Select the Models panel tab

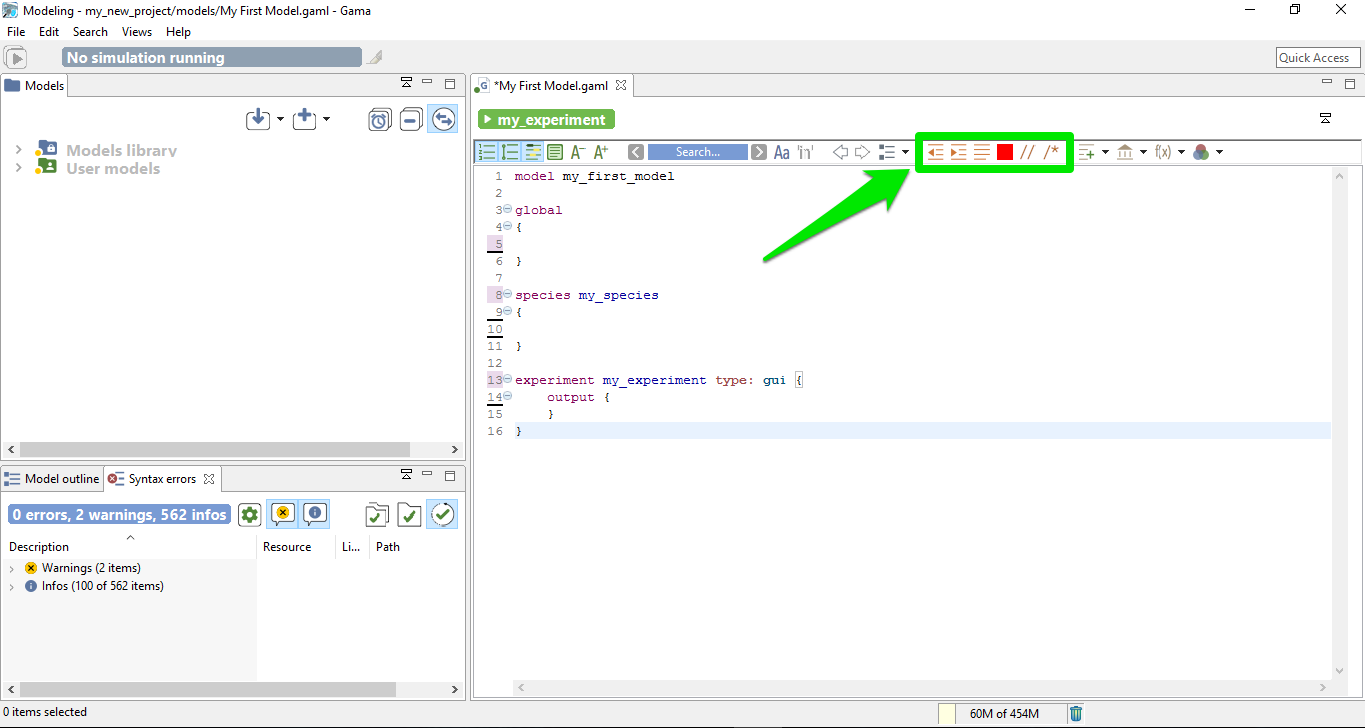pos(35,86)
